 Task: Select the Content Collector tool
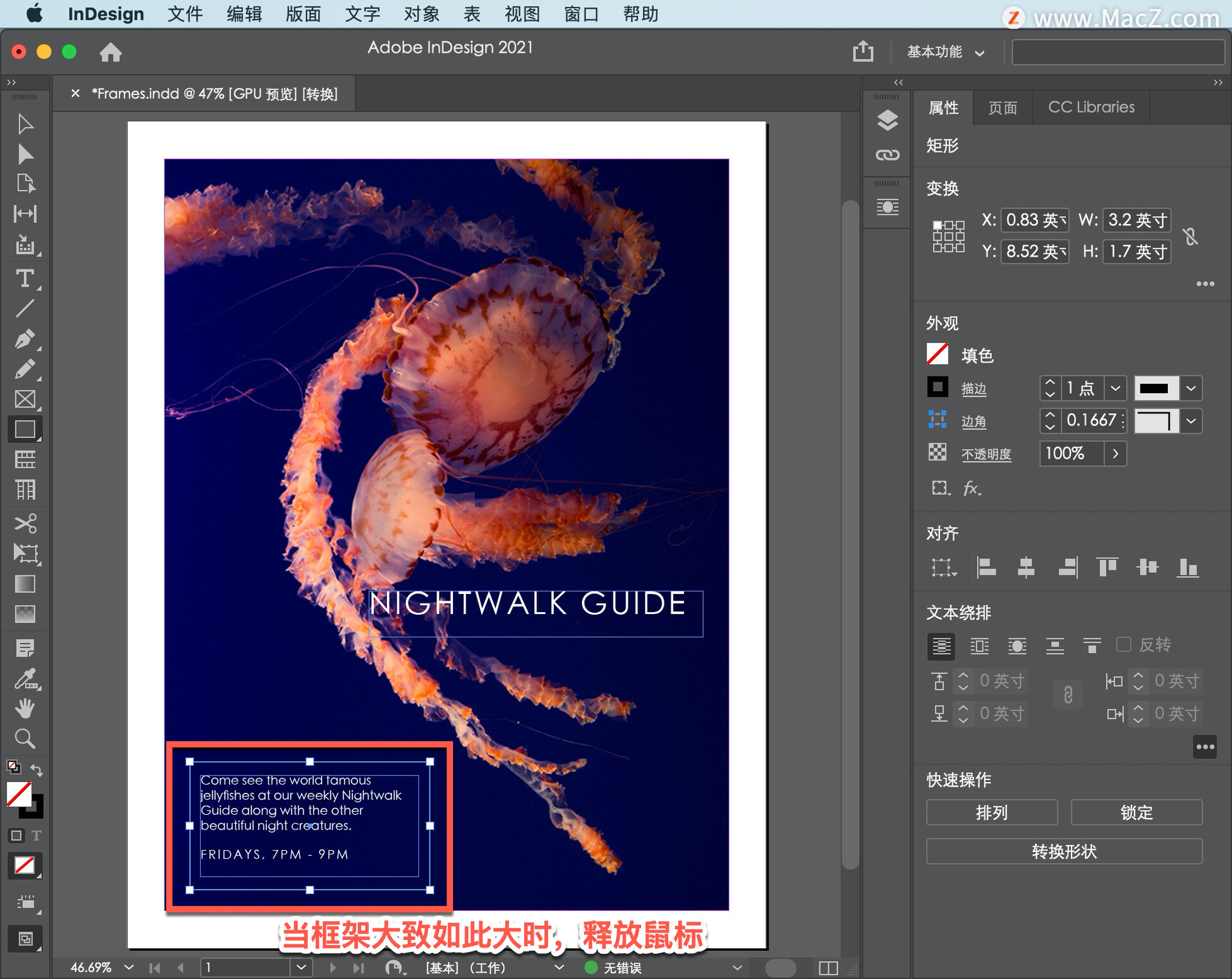pos(25,244)
